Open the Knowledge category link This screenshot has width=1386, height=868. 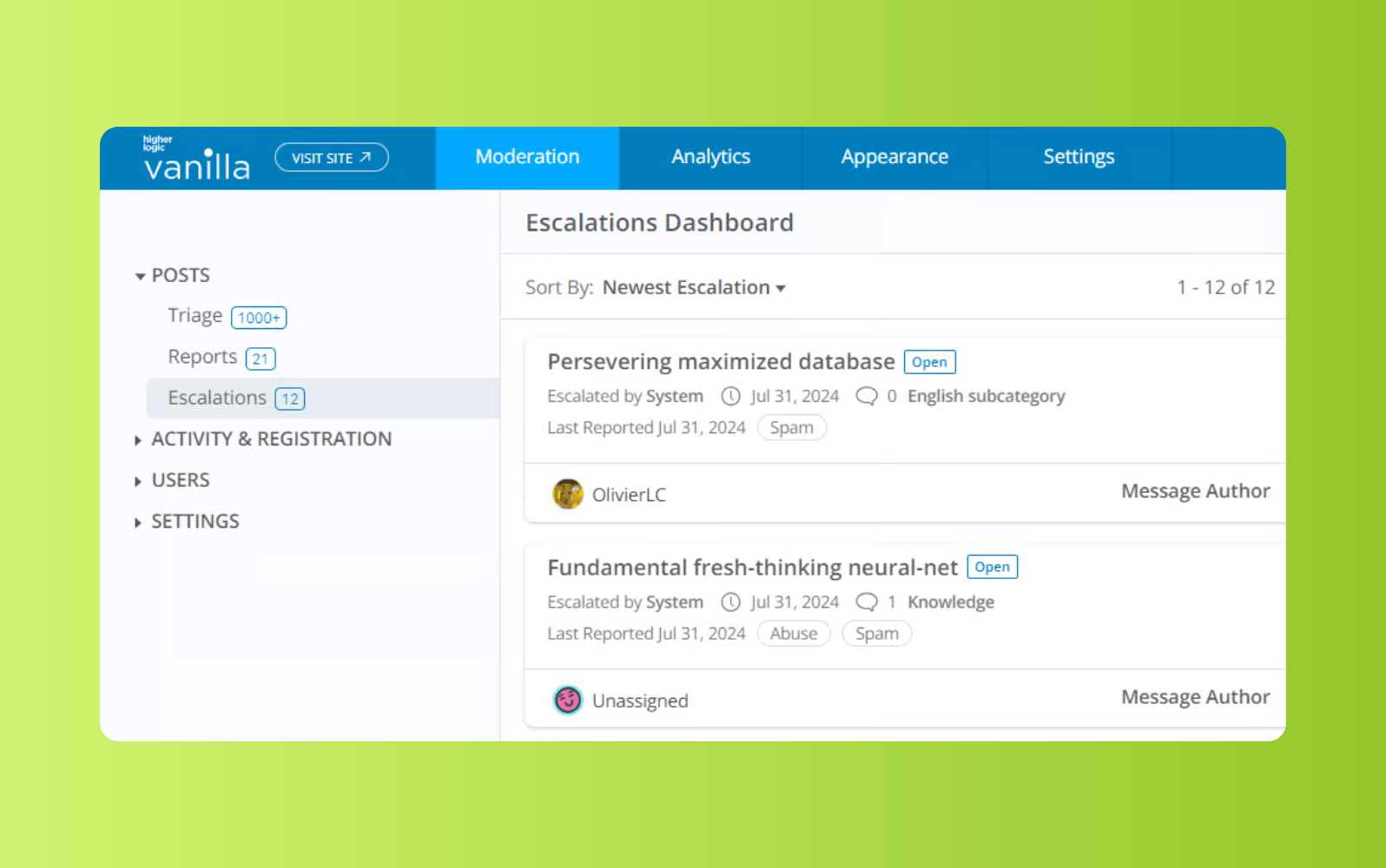click(951, 602)
